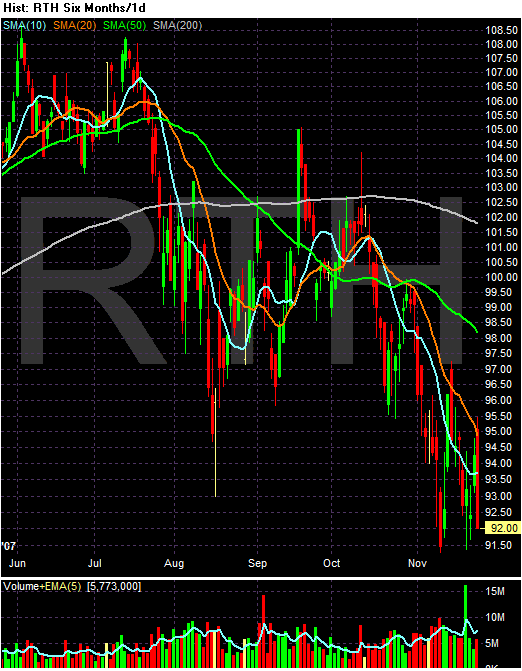
Task: Click the 108.50 price axis label
Action: [501, 30]
